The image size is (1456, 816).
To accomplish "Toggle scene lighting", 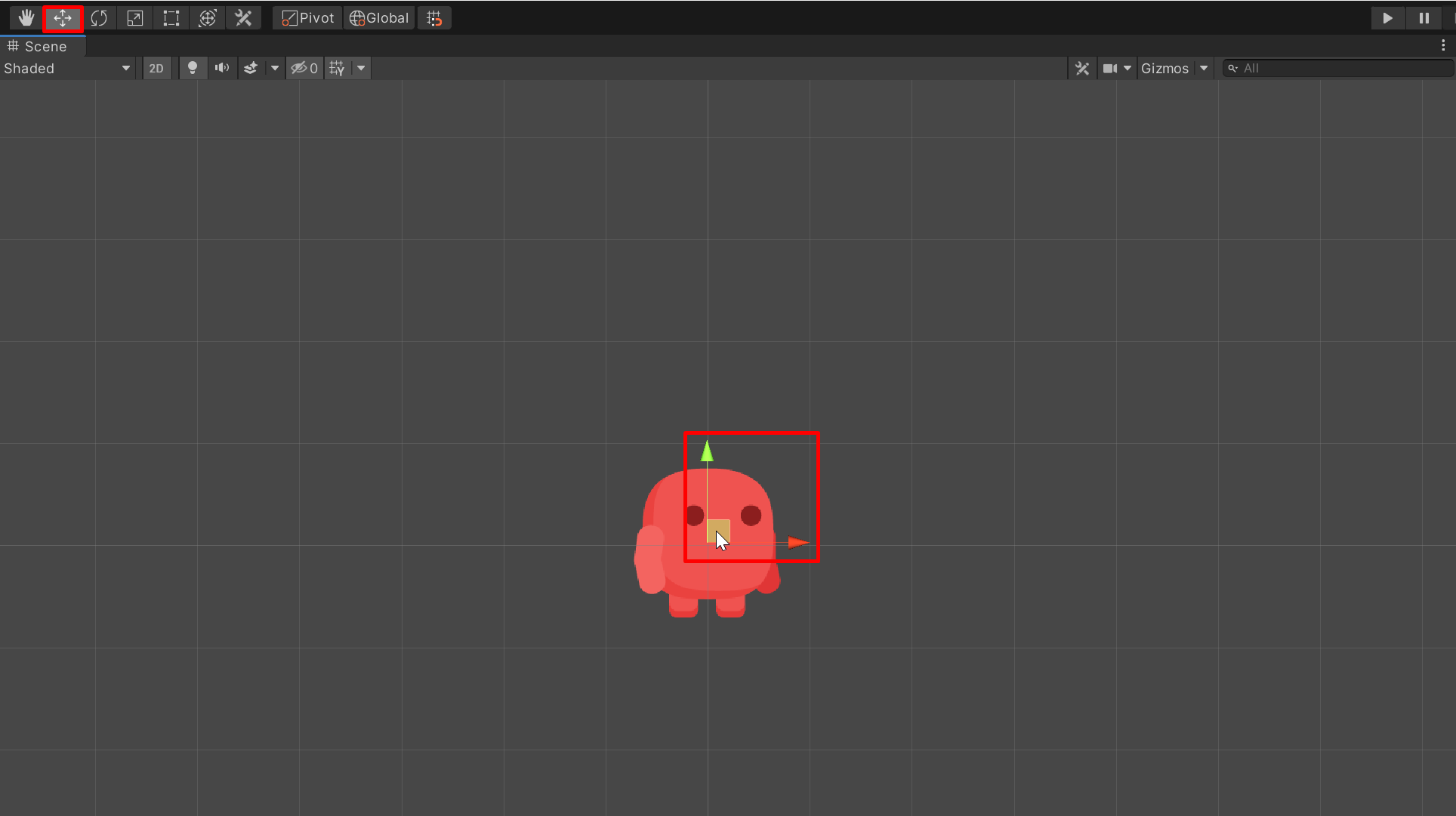I will tap(193, 68).
